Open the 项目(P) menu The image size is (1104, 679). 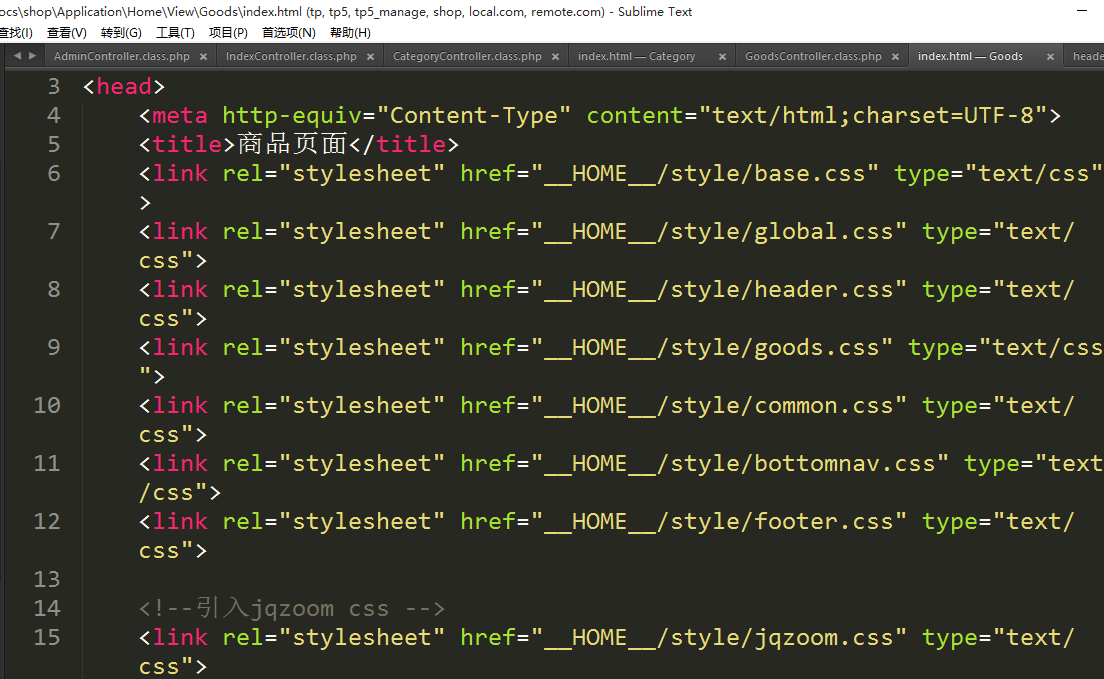228,33
